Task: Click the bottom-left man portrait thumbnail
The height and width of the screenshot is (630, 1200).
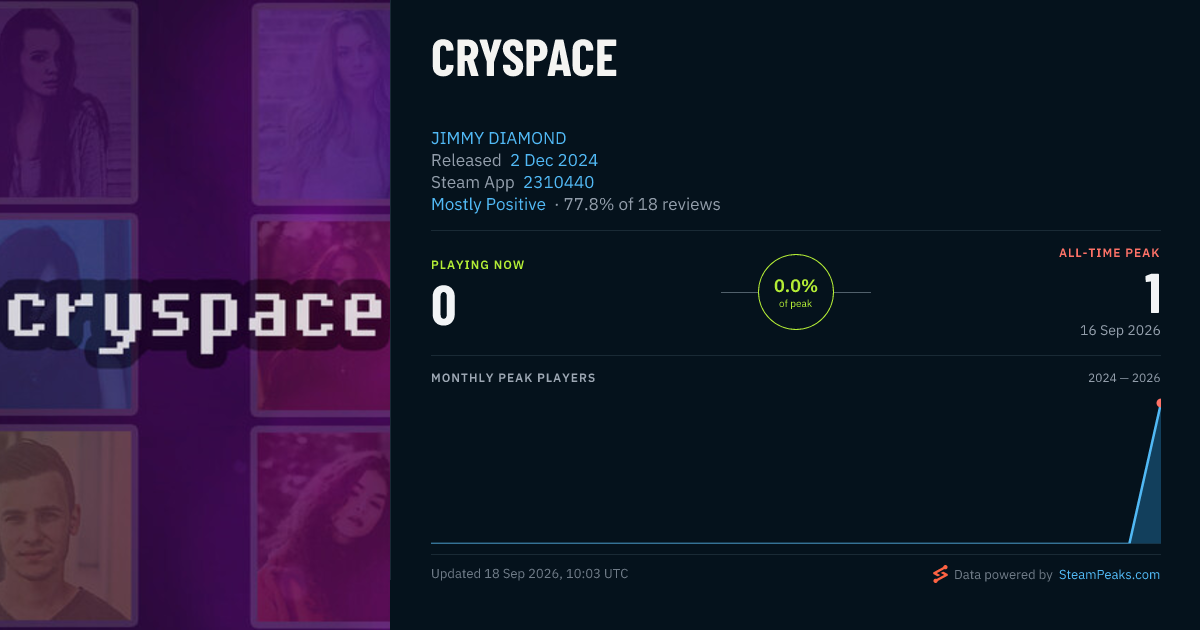Action: [x=68, y=527]
